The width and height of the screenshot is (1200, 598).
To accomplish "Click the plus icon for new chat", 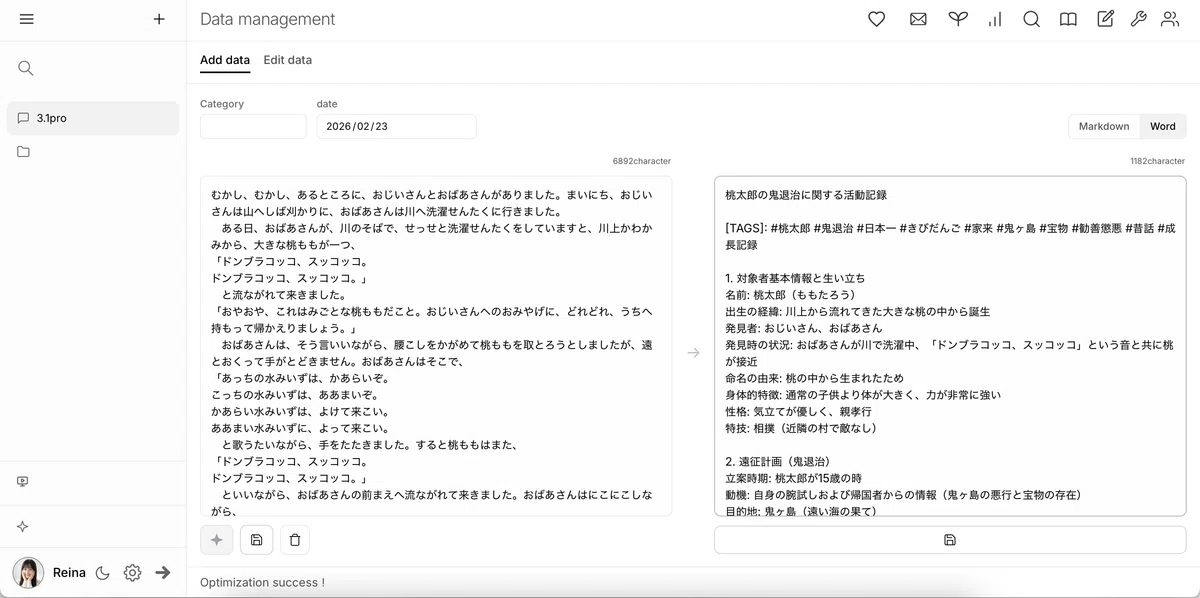I will point(159,19).
